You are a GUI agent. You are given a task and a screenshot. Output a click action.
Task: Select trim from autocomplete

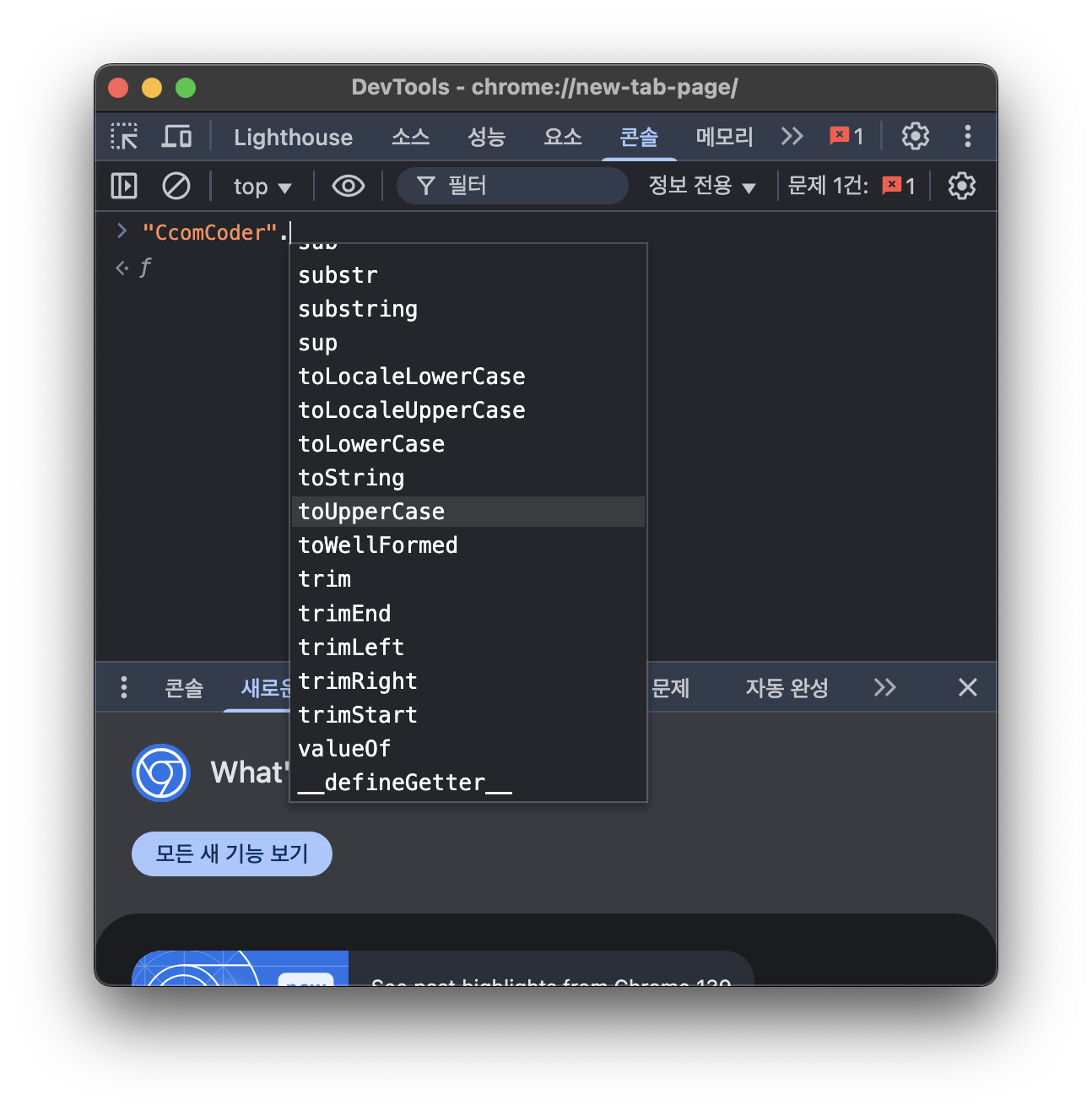468,579
